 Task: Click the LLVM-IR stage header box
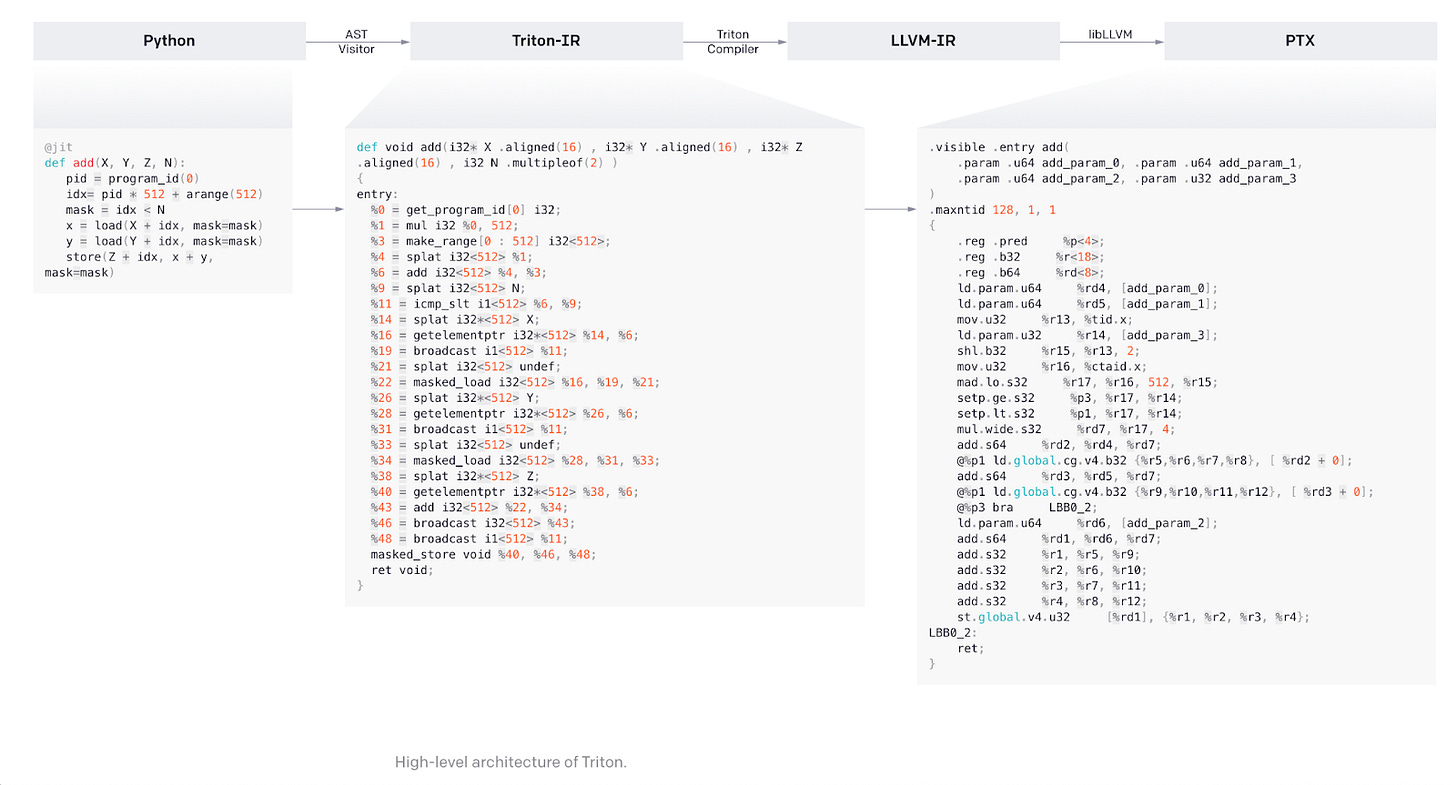[x=923, y=41]
